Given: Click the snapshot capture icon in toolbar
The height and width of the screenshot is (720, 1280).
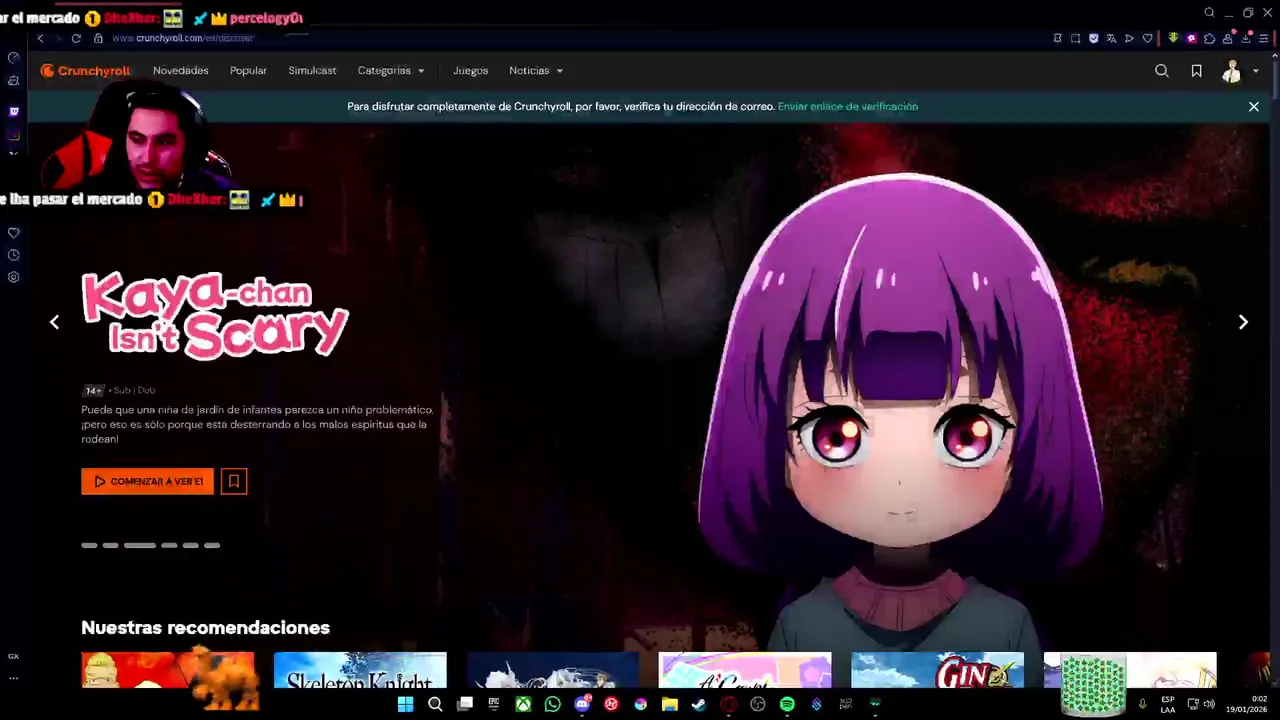Looking at the screenshot, I should point(1075,38).
